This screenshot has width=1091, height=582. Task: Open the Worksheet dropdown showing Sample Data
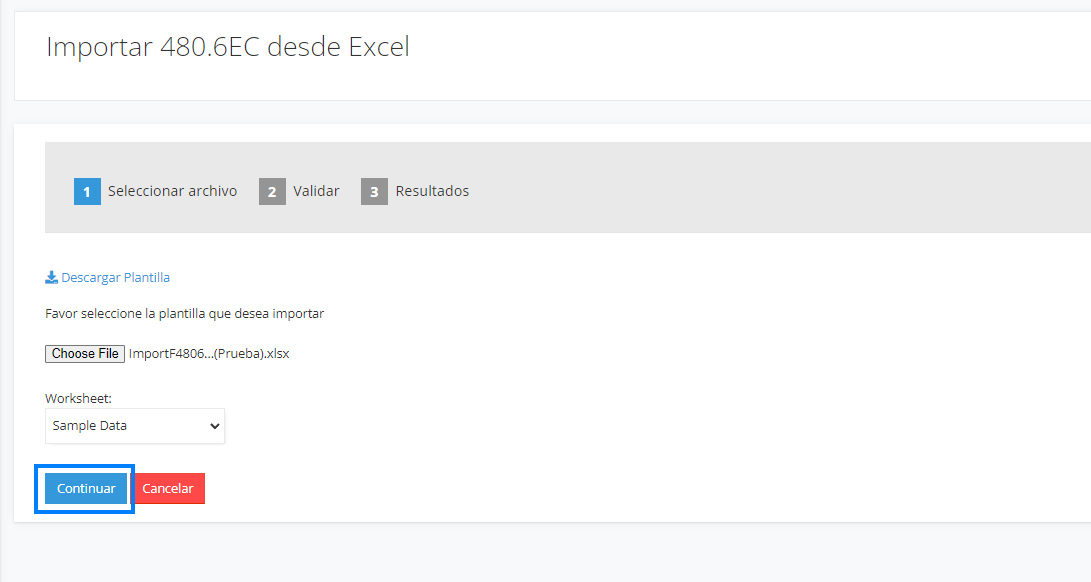(x=135, y=426)
